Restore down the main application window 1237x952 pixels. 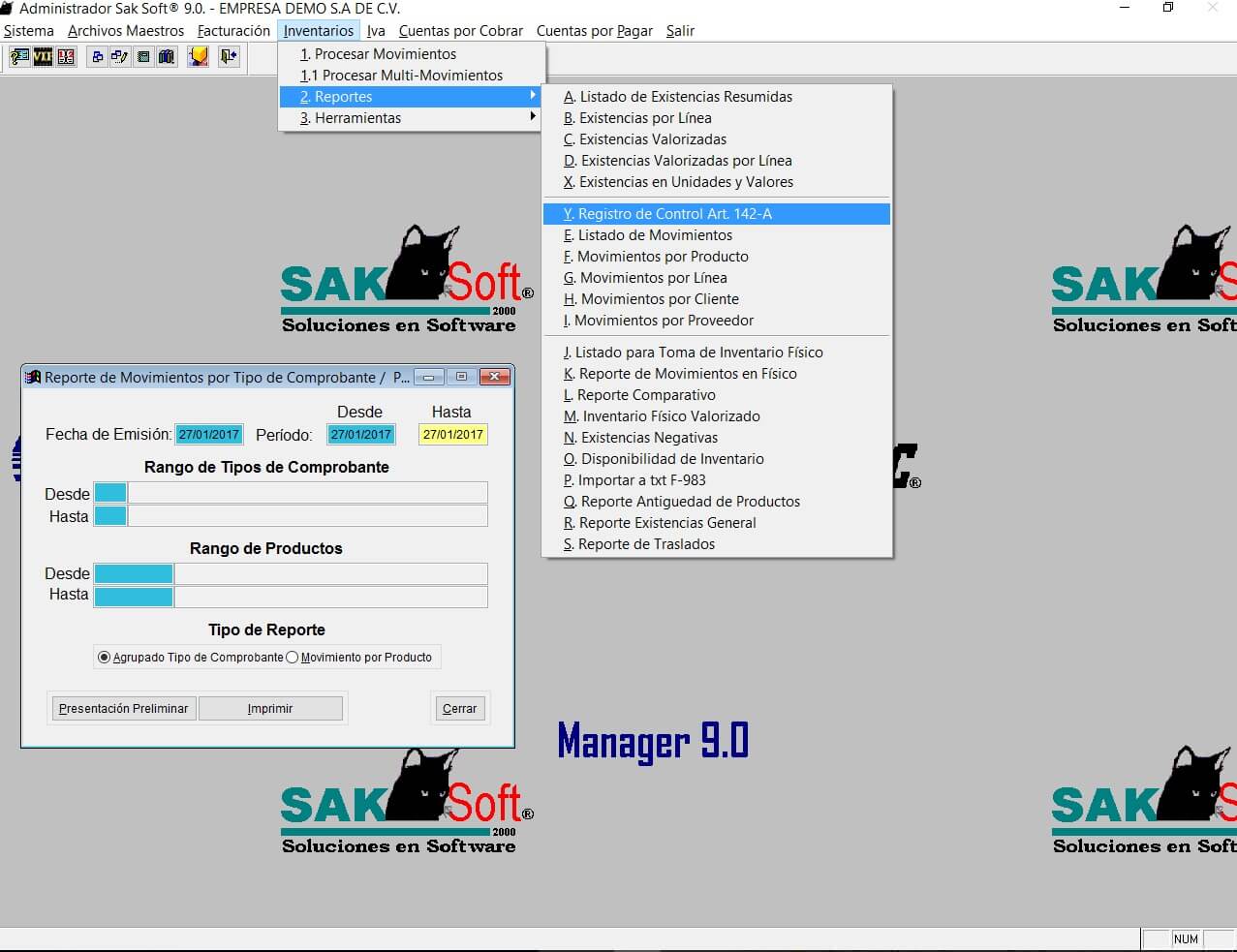tap(1168, 8)
